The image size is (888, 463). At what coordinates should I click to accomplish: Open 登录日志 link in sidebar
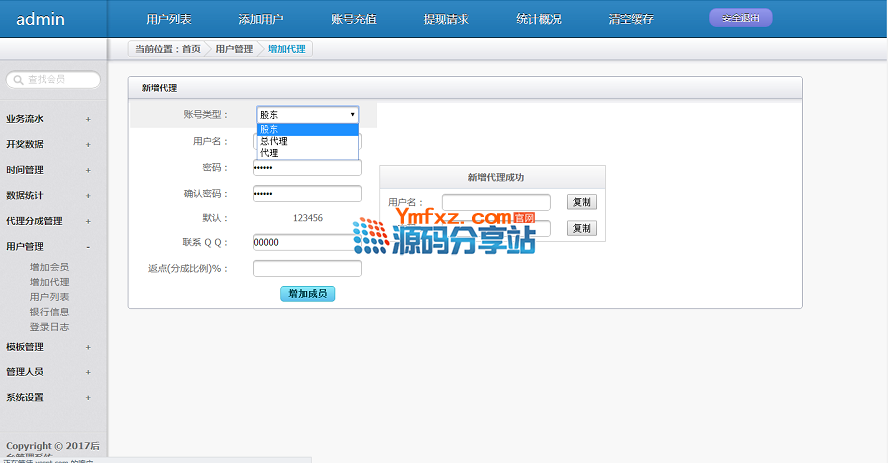click(49, 327)
